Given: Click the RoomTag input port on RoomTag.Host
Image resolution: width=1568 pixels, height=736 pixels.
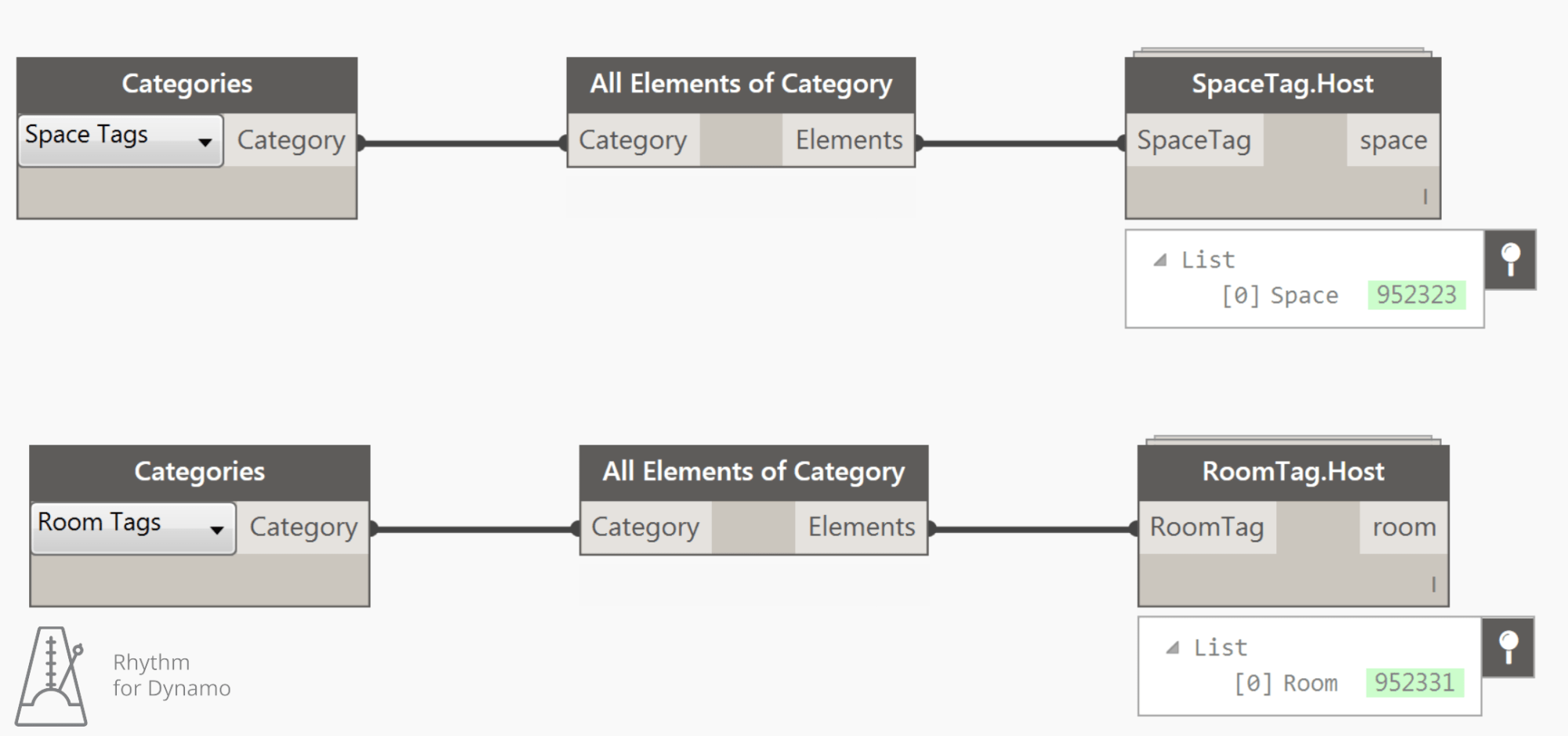Looking at the screenshot, I should [1207, 528].
